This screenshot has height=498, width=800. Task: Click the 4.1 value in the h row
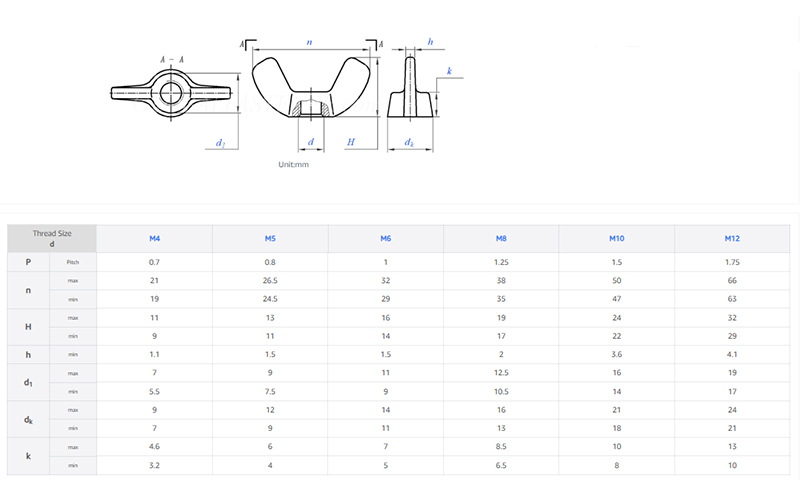[x=732, y=354]
